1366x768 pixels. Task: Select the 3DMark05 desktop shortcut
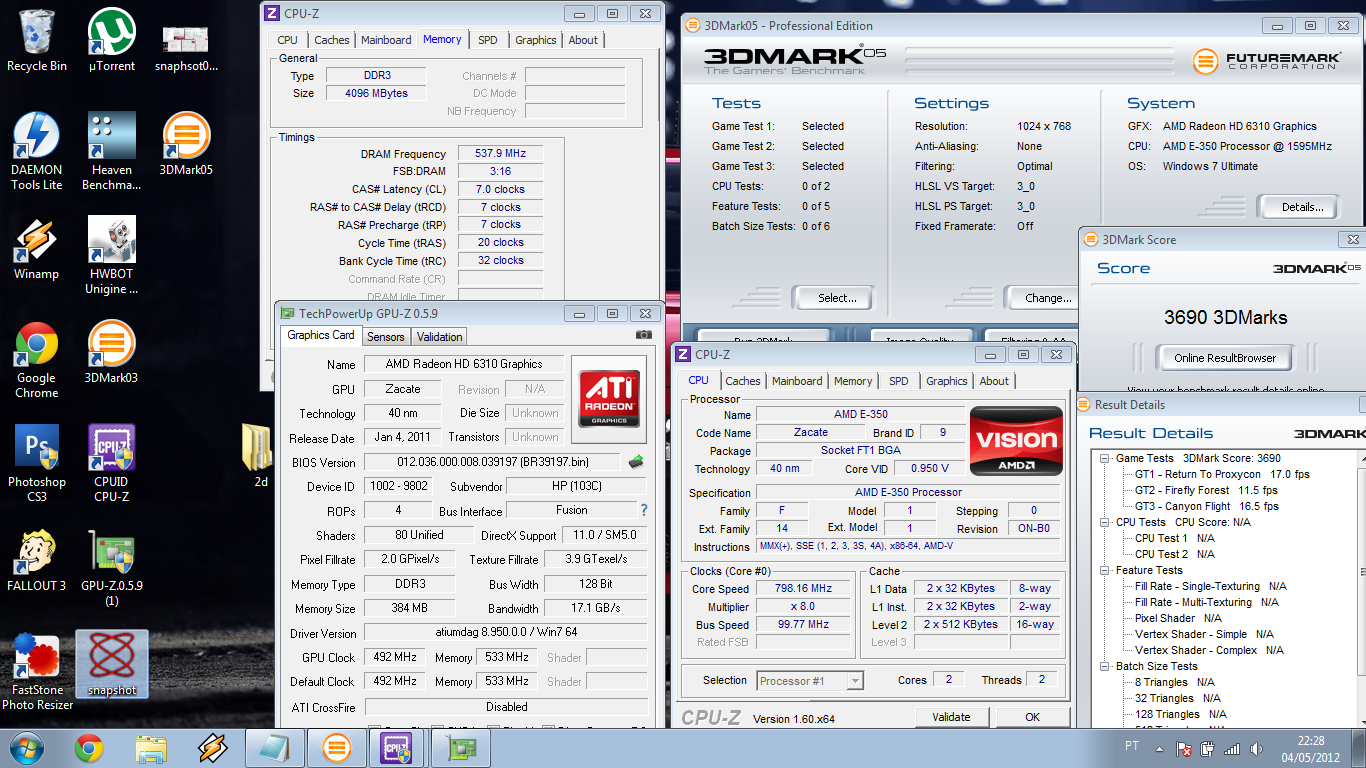tap(186, 144)
